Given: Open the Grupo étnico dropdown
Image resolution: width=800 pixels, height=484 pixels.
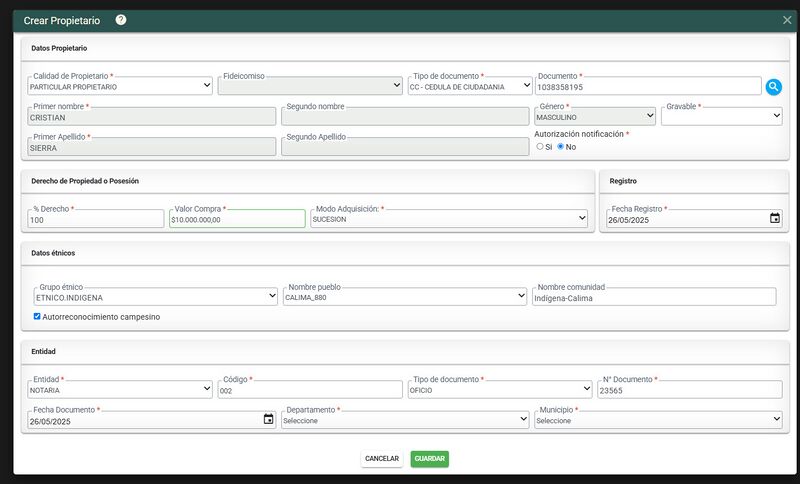Looking at the screenshot, I should point(154,297).
